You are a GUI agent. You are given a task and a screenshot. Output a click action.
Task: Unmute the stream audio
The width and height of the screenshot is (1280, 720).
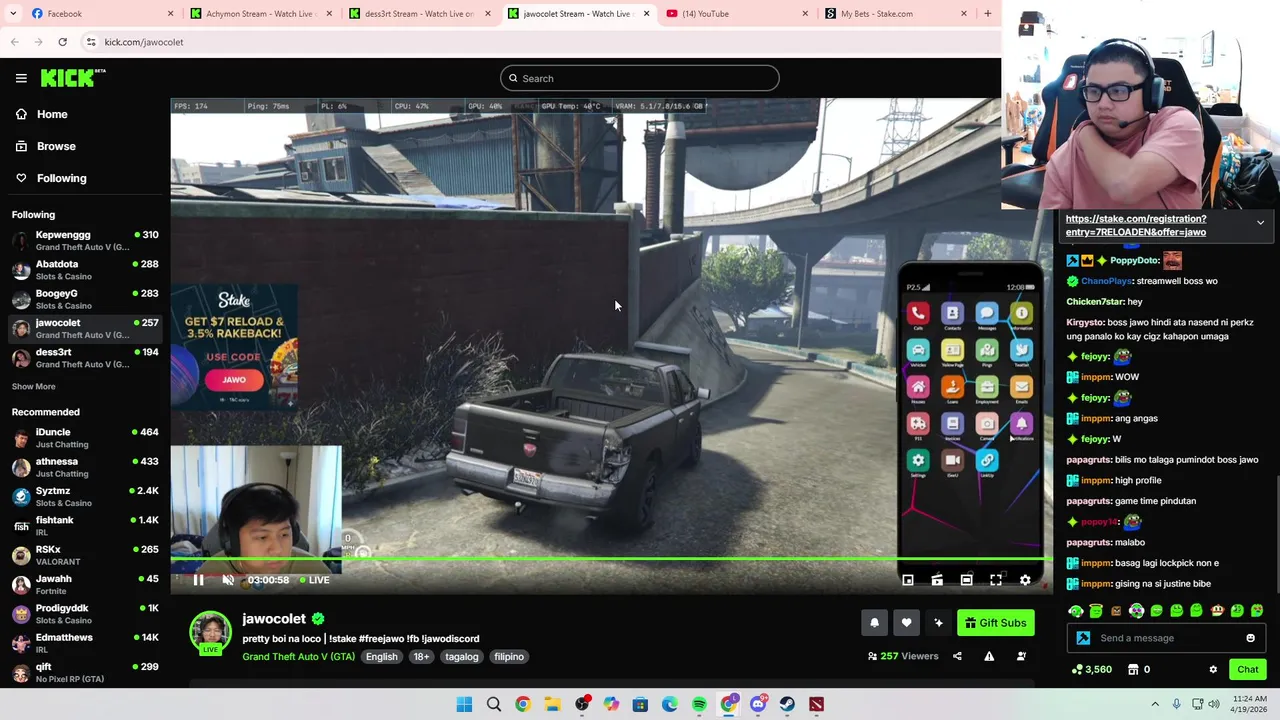[x=228, y=580]
